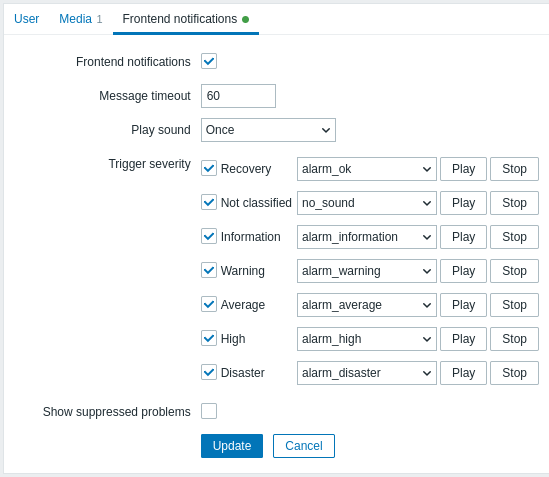Open the Play sound dropdown

click(x=268, y=130)
